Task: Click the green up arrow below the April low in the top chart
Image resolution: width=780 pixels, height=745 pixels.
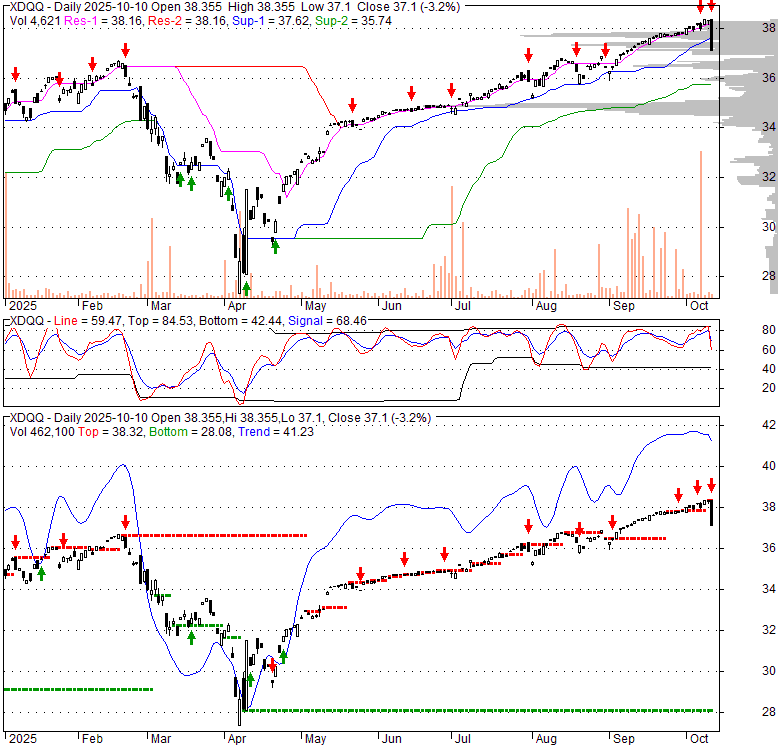Action: coord(246,286)
